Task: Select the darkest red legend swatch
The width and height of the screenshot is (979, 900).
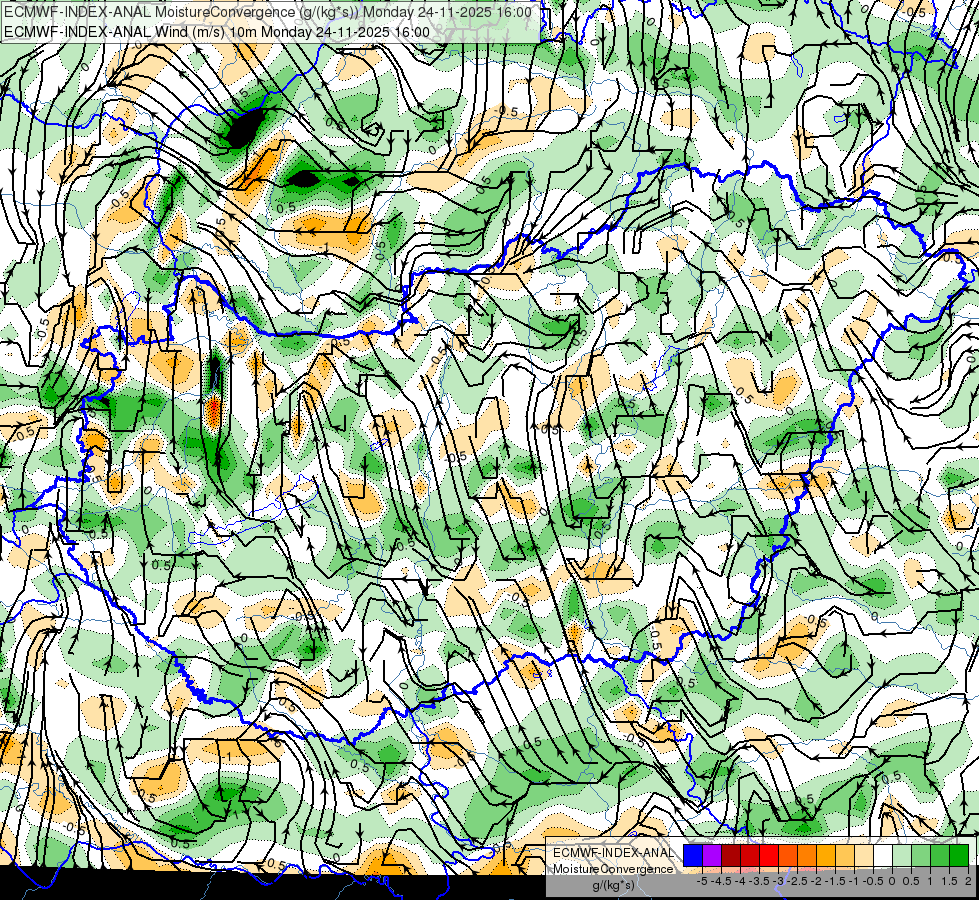Action: (731, 856)
